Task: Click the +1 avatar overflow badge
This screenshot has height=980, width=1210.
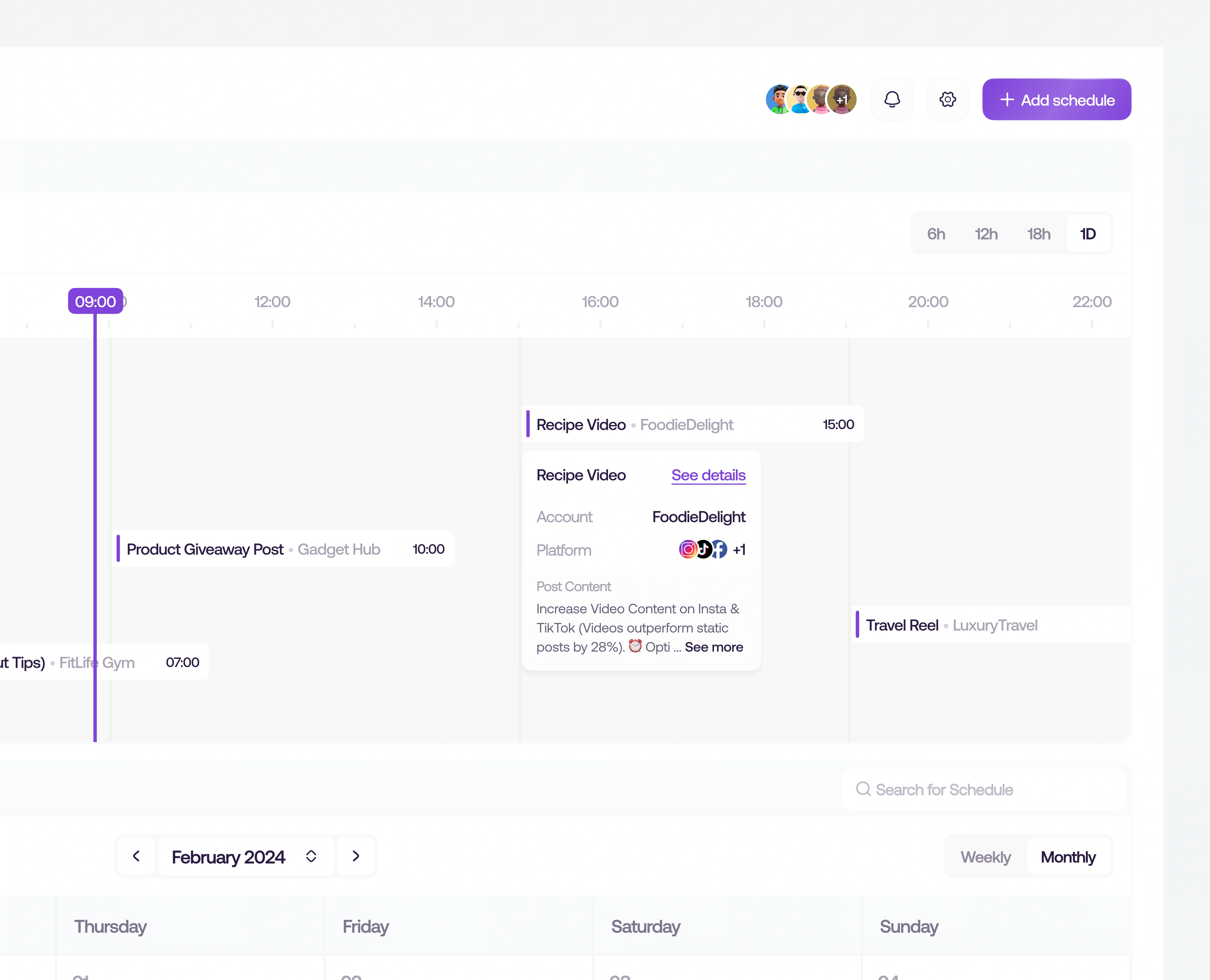Action: pos(842,99)
